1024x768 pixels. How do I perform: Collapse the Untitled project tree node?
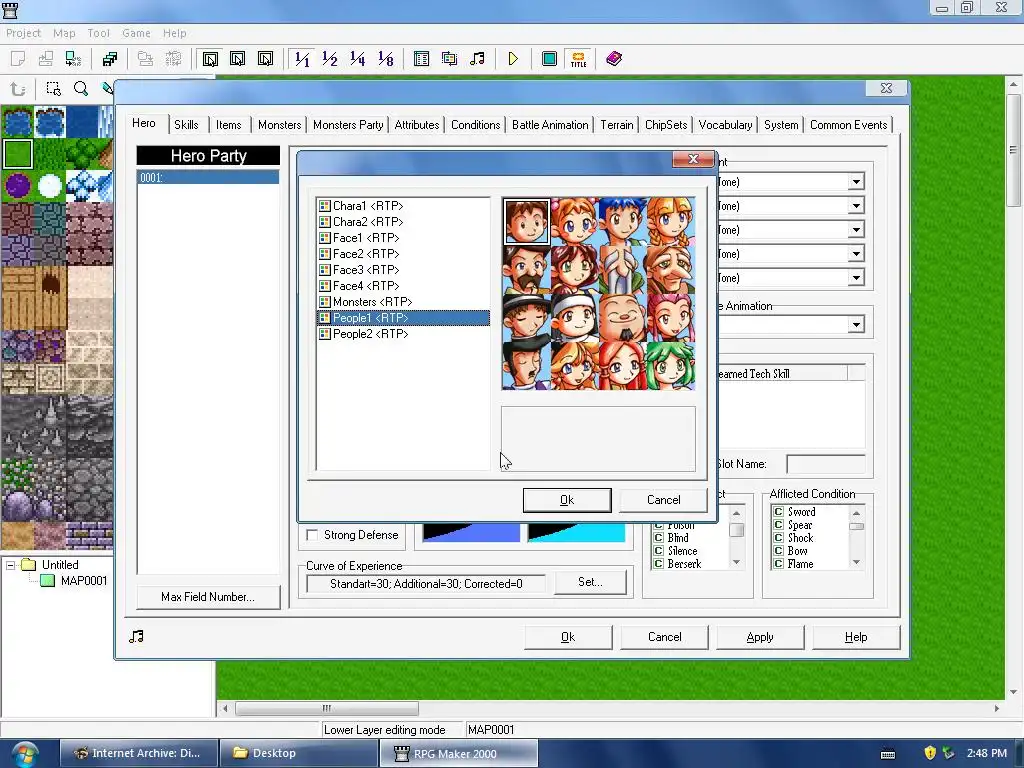(x=10, y=565)
